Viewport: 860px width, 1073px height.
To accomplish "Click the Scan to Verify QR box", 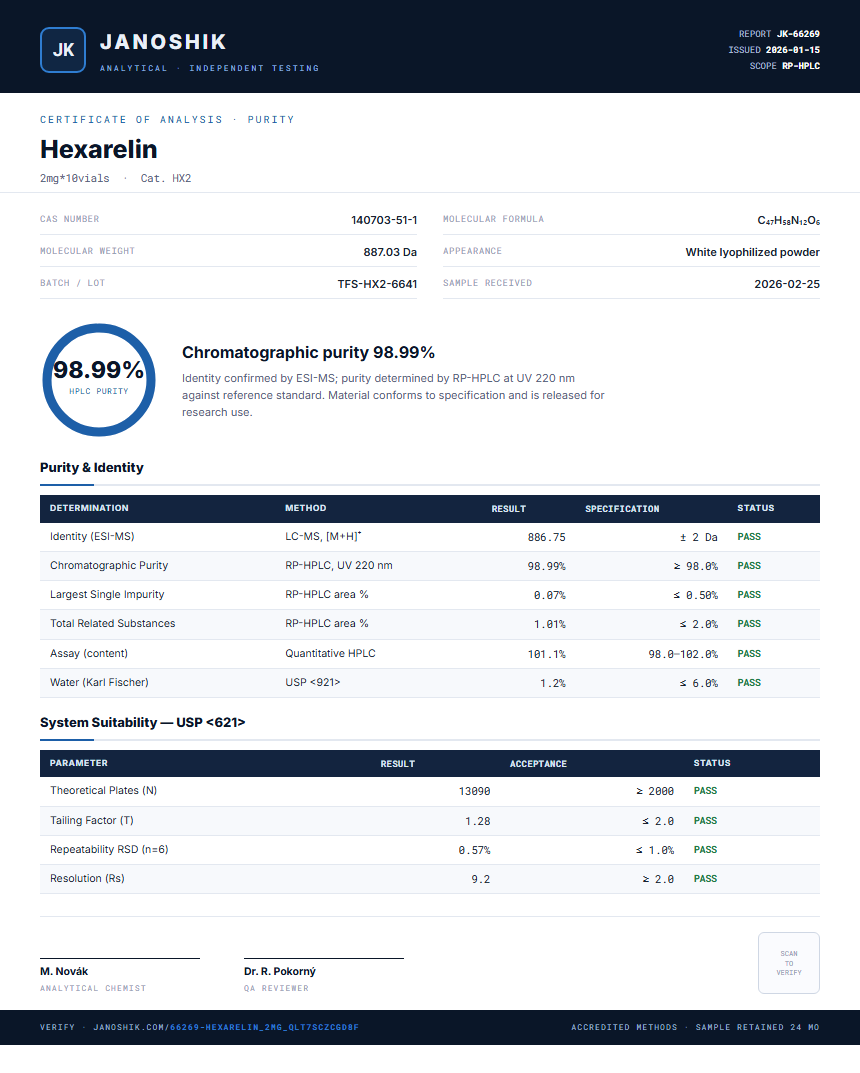I will 788,963.
